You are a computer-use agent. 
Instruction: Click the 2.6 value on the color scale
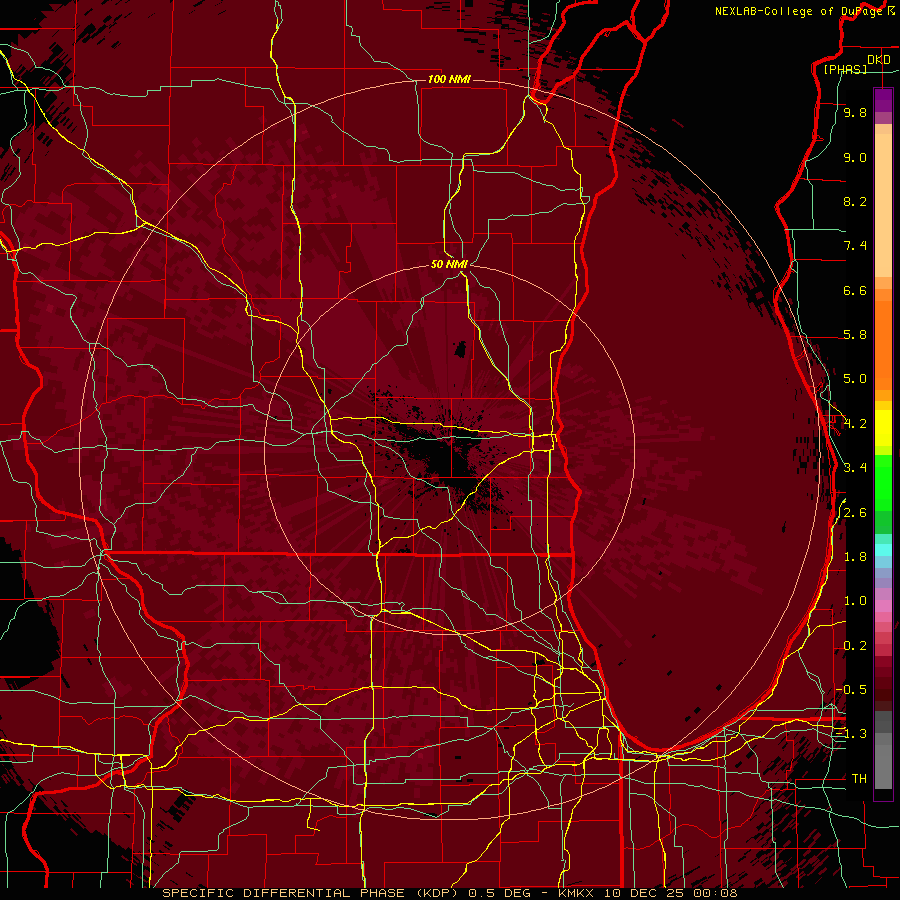tap(855, 512)
